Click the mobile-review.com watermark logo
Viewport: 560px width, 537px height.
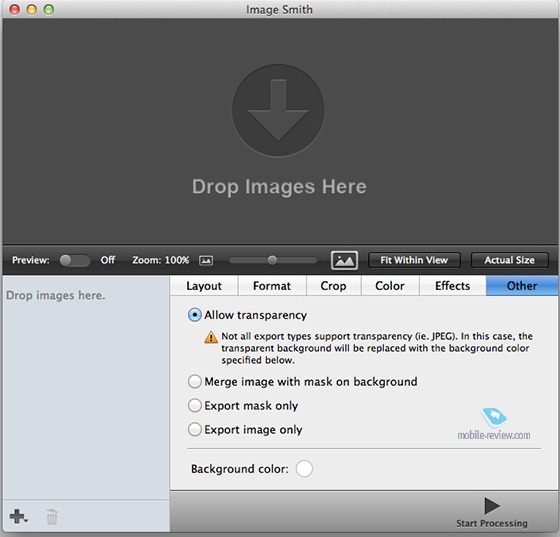coord(494,425)
